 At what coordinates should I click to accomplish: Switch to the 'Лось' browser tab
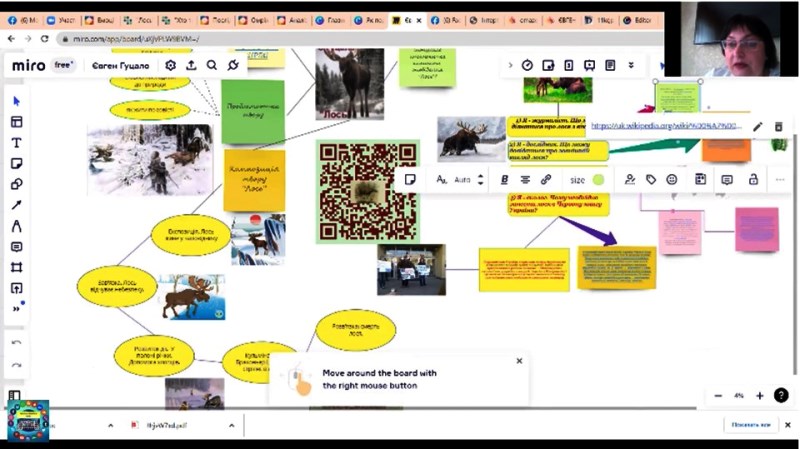tap(139, 20)
